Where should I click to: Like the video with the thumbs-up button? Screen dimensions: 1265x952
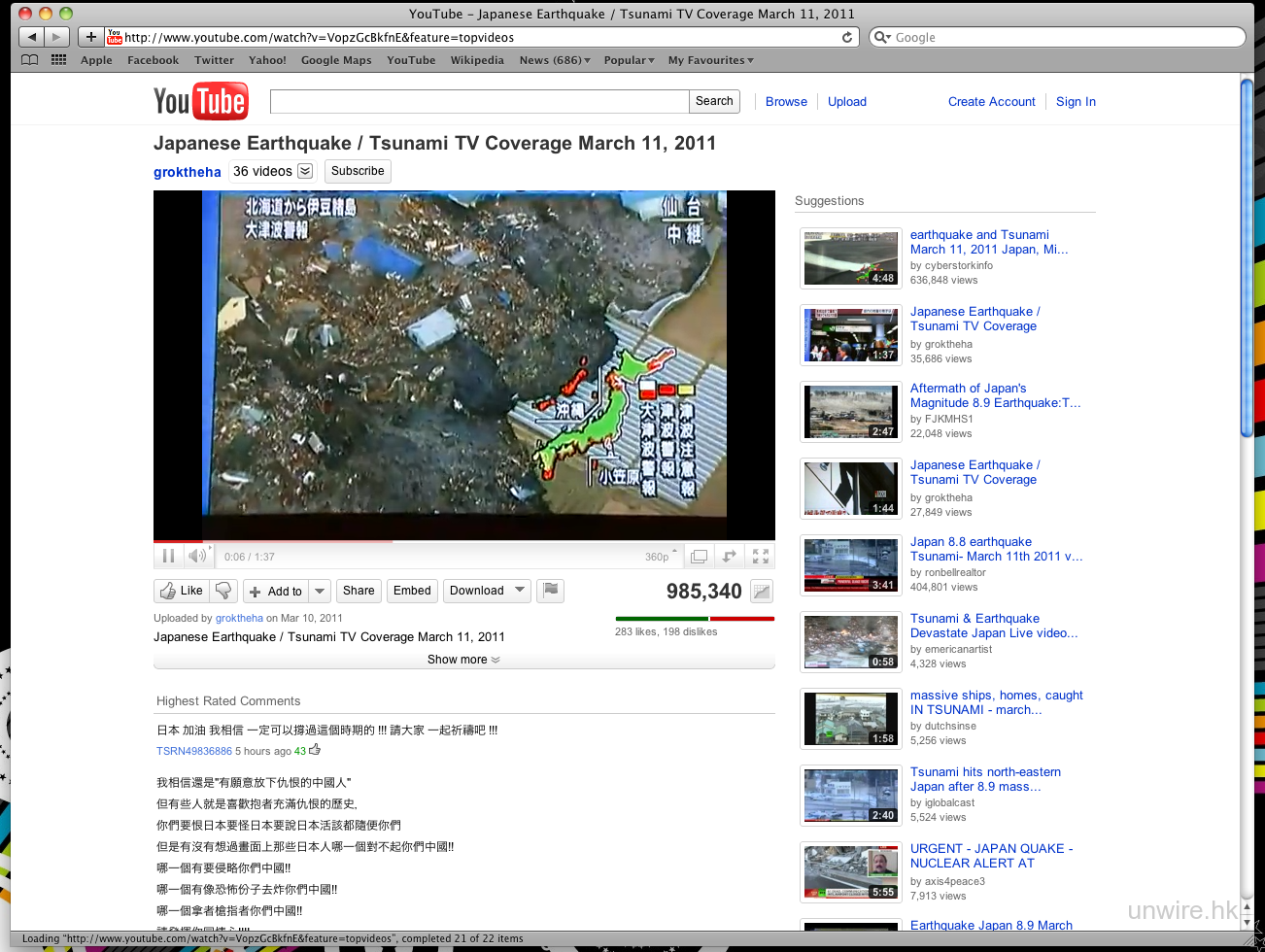[182, 591]
